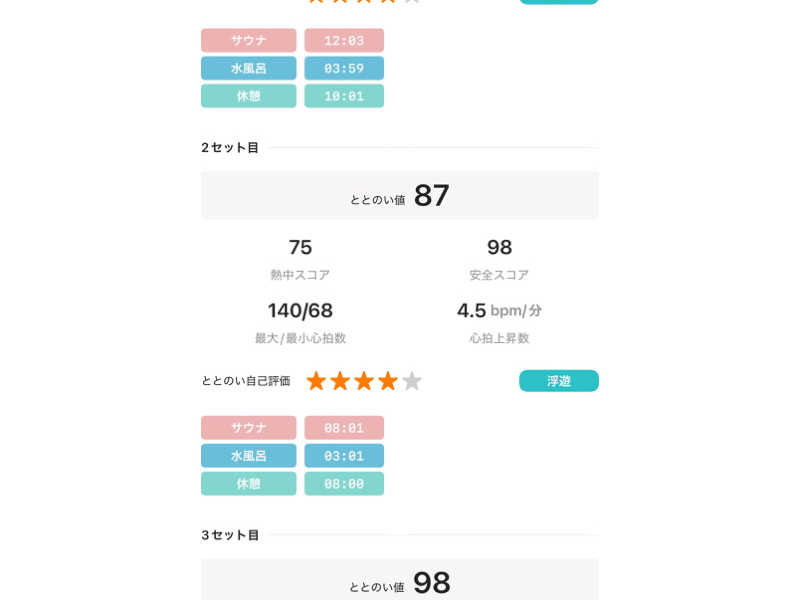Open the 3セット目 section header

point(230,535)
